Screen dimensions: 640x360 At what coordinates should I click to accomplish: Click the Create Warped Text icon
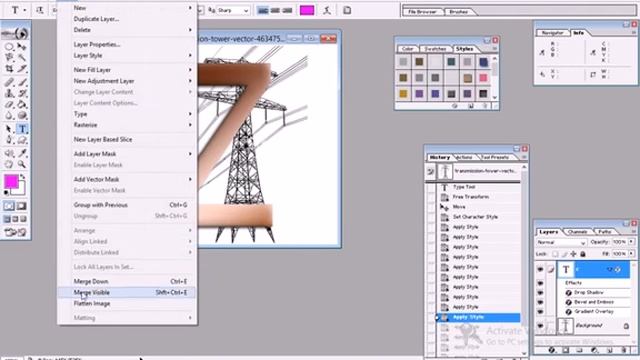327,11
